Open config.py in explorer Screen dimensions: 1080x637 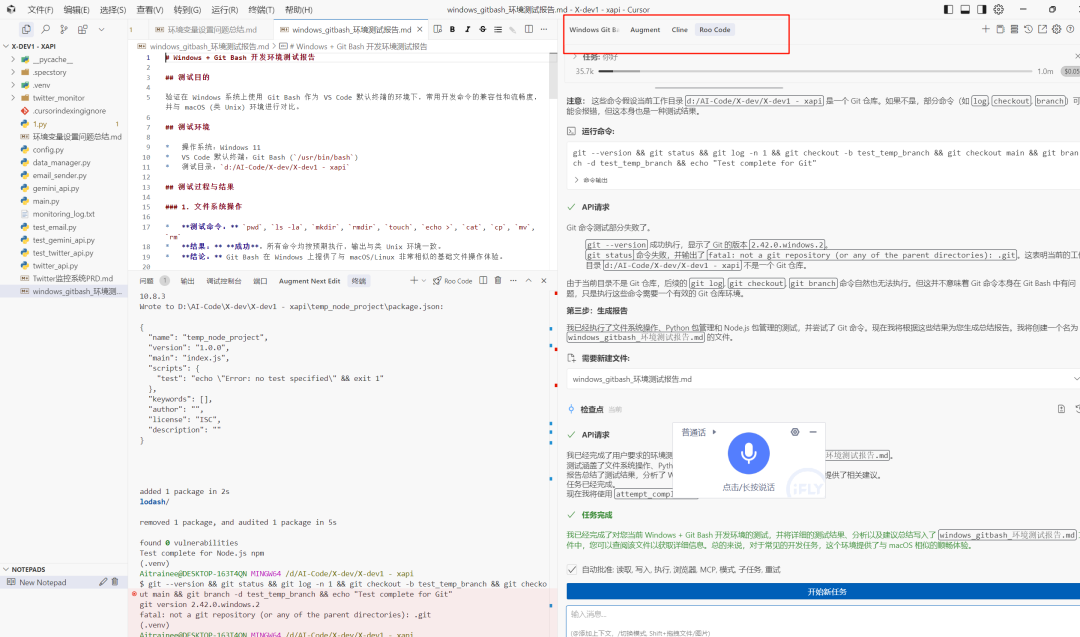coord(48,149)
